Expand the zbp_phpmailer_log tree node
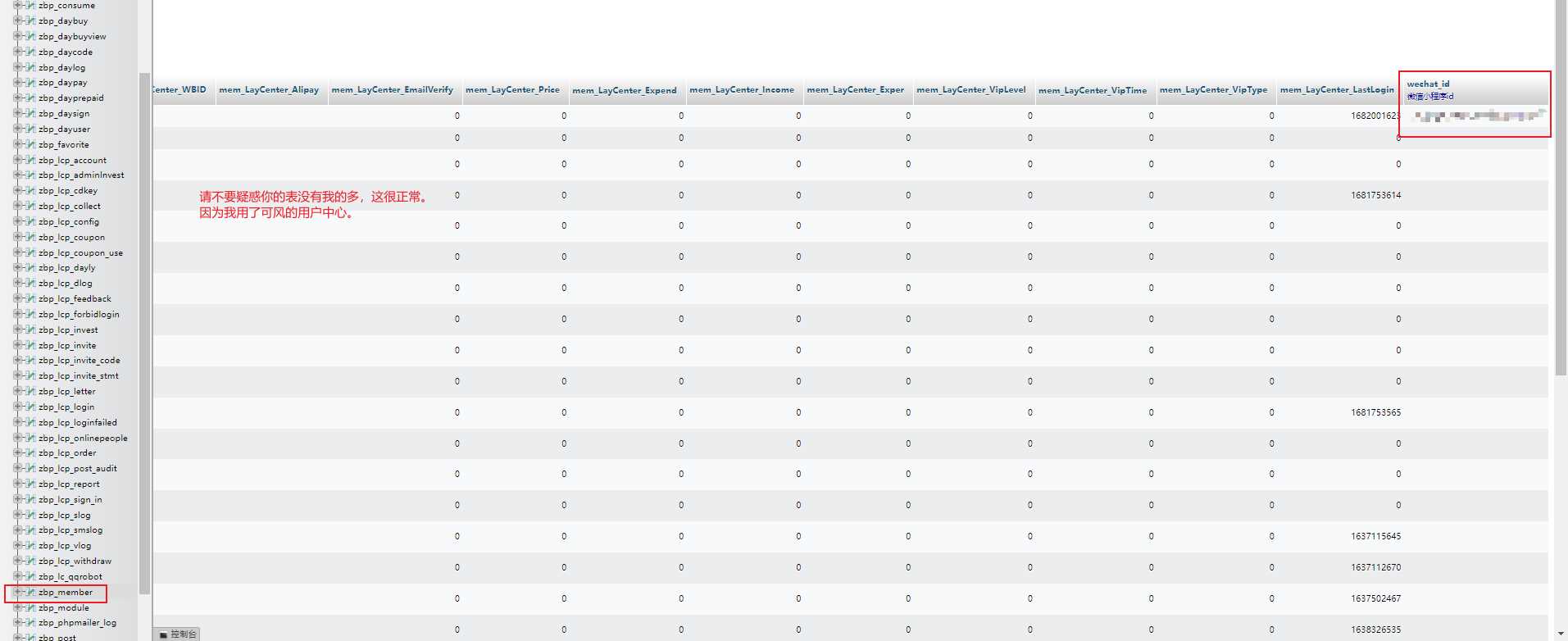 tap(17, 623)
